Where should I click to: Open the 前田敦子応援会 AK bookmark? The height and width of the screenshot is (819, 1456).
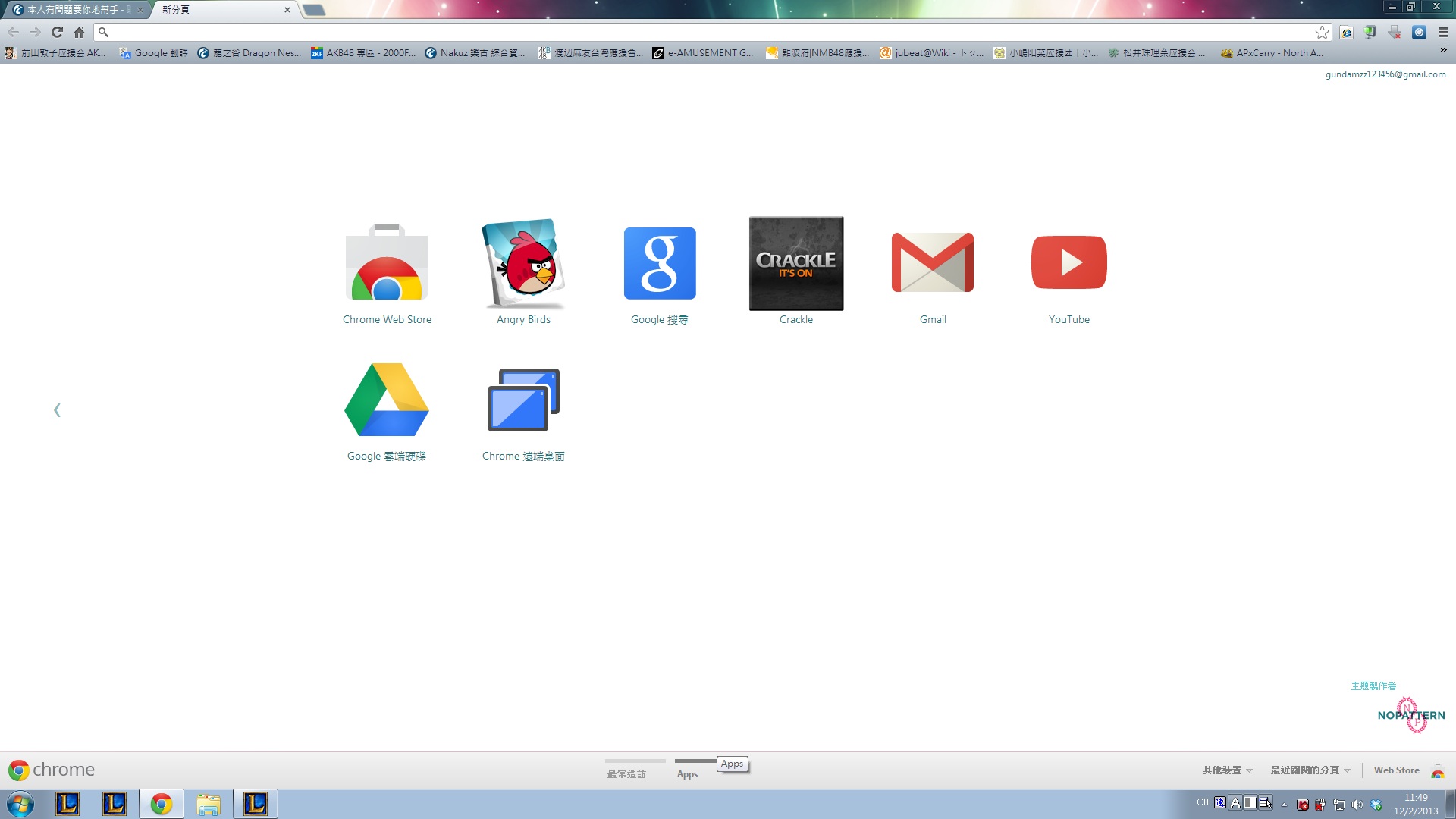click(55, 52)
